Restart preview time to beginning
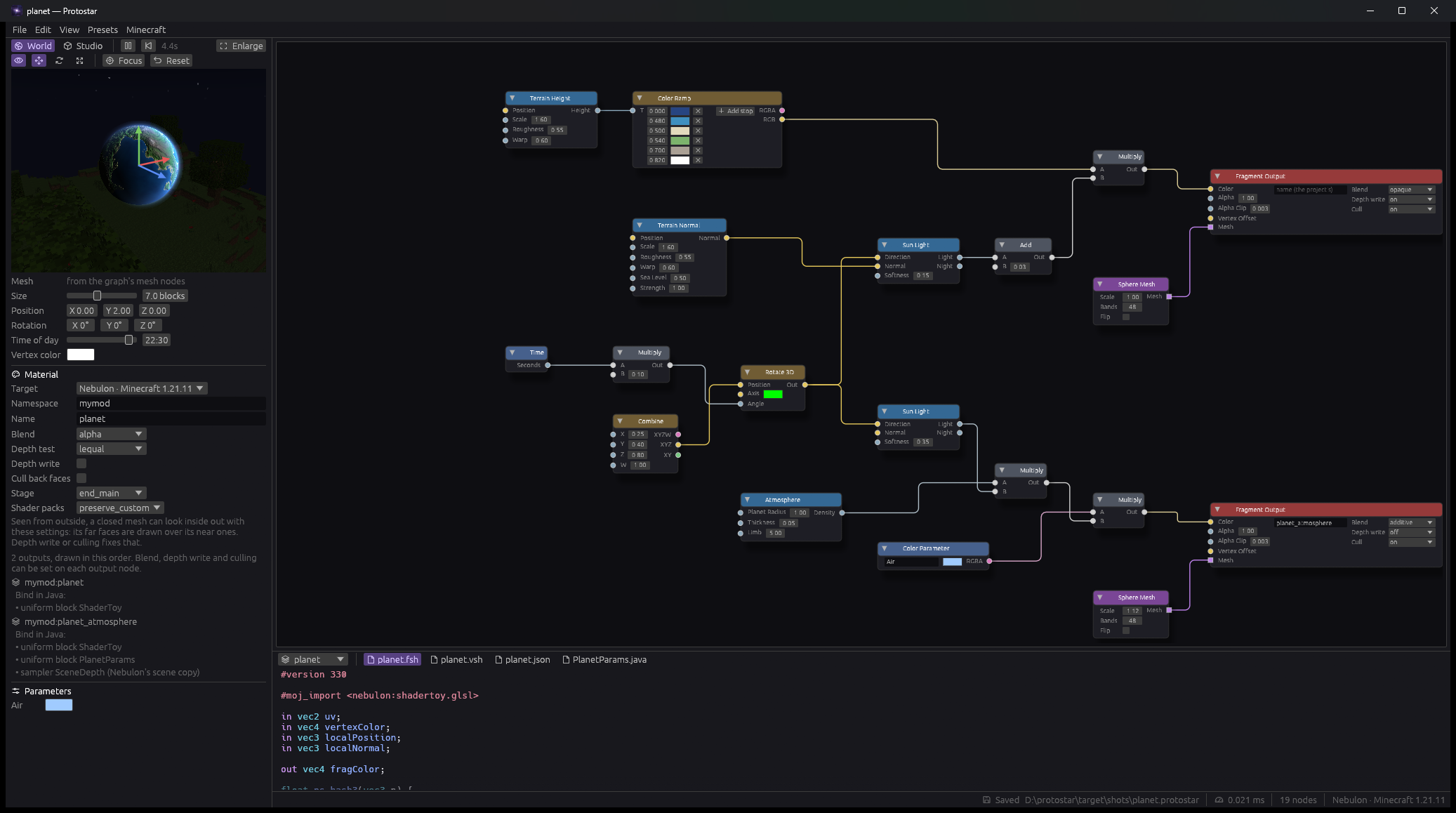The height and width of the screenshot is (813, 1456). click(x=148, y=46)
